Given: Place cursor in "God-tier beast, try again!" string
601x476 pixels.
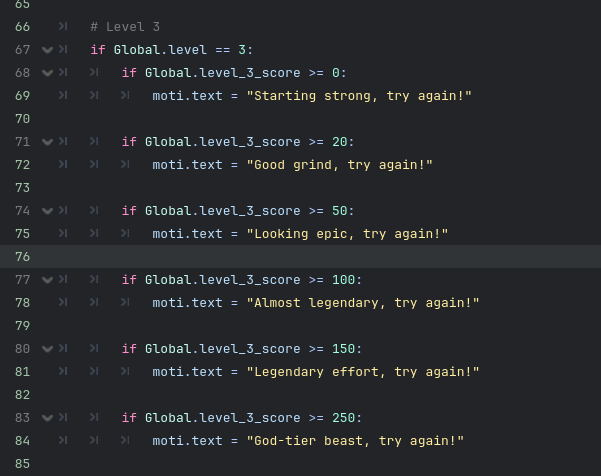Looking at the screenshot, I should [x=355, y=441].
